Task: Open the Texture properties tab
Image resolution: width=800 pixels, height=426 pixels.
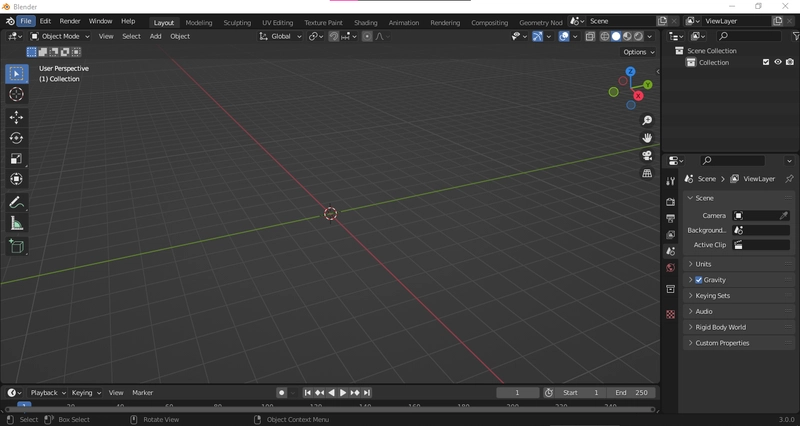Action: pyautogui.click(x=670, y=314)
